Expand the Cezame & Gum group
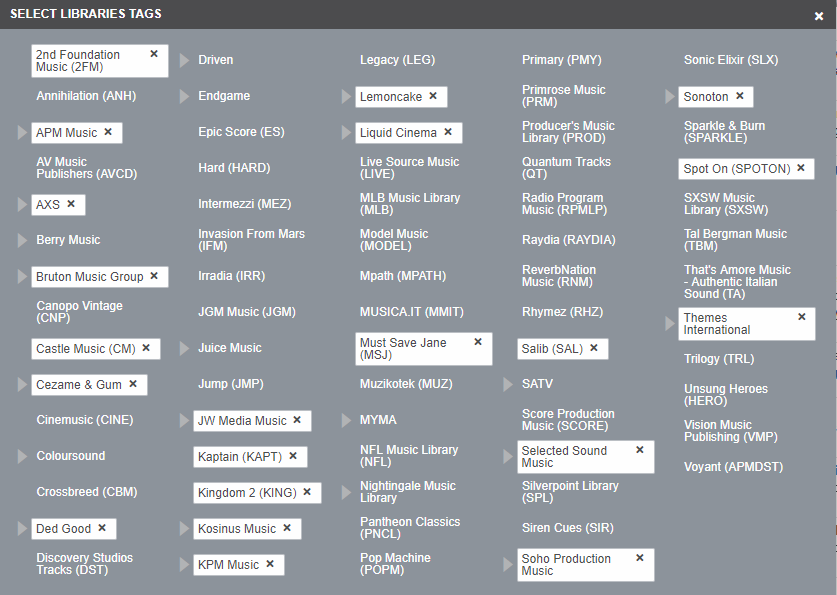The height and width of the screenshot is (595, 837). [22, 384]
